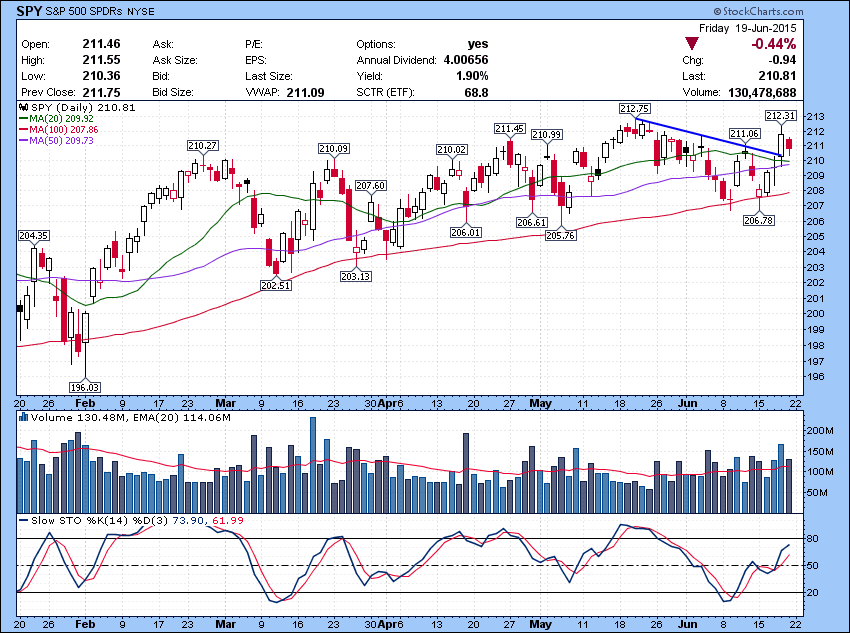Click the 210.27 price annotation
Screen dimensions: 850x633
203,145
